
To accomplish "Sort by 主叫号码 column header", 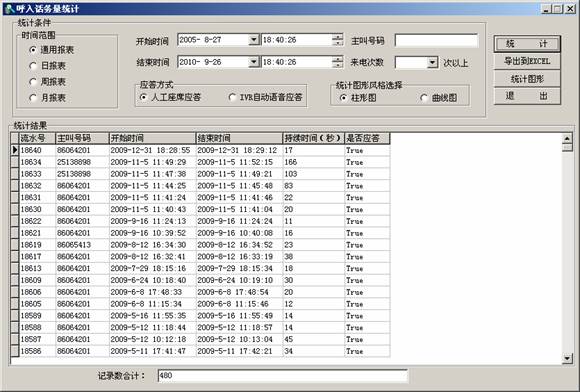I will 82,138.
